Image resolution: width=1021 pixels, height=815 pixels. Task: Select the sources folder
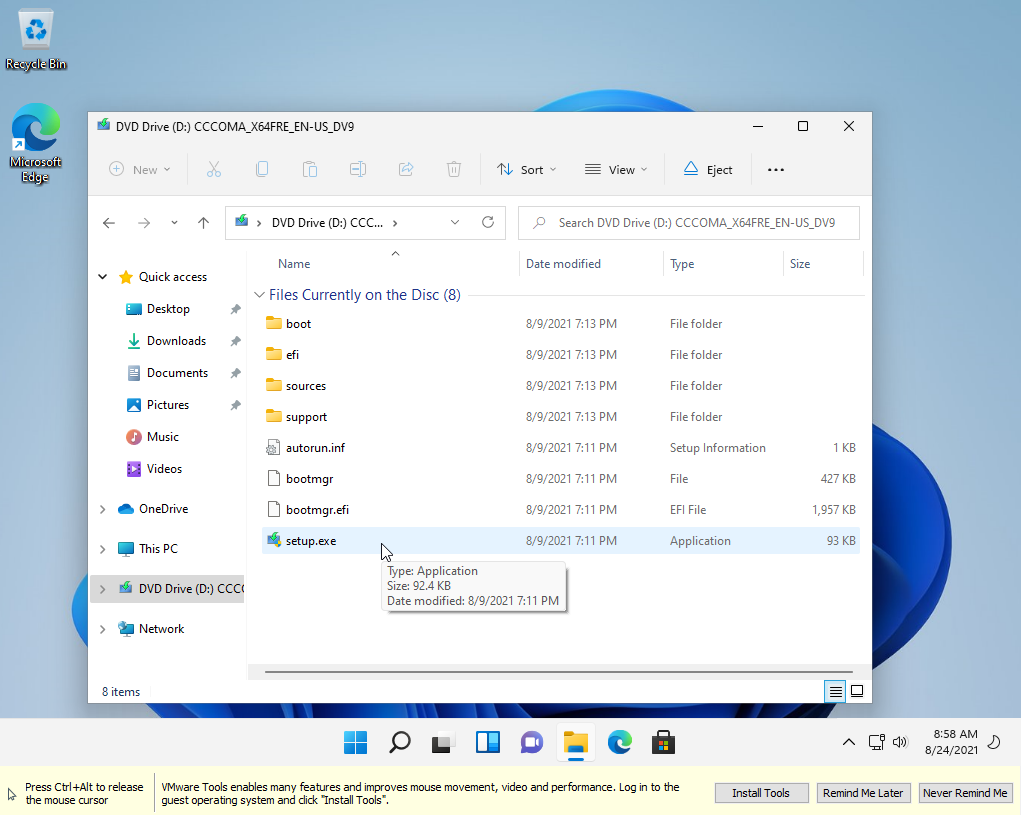click(561, 385)
